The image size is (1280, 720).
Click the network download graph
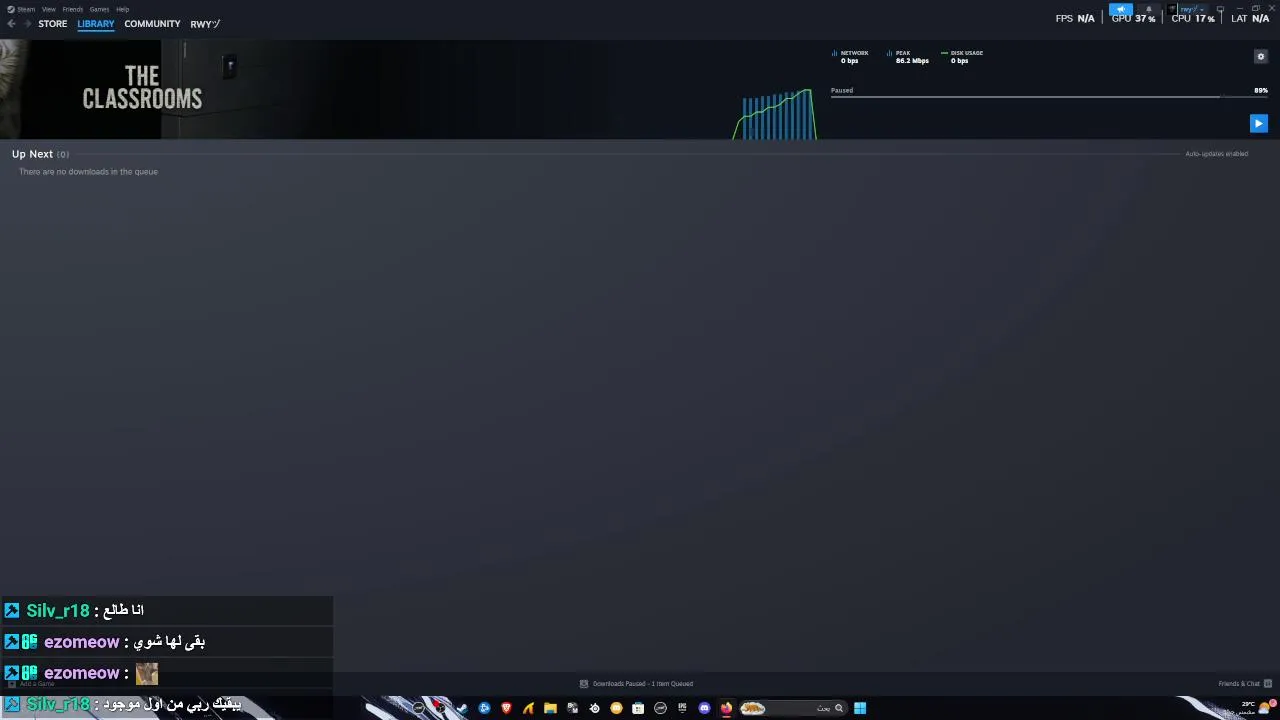click(776, 114)
